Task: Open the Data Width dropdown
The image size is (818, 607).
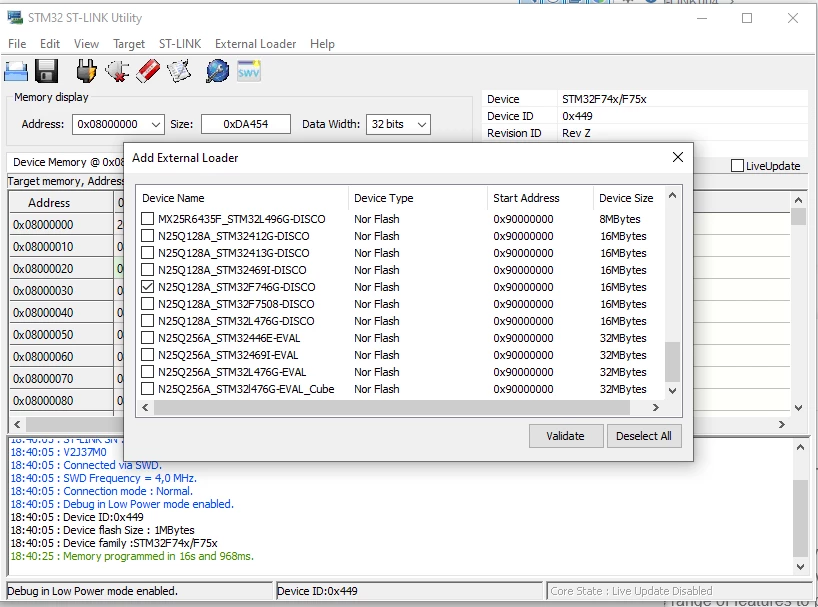Action: point(422,125)
